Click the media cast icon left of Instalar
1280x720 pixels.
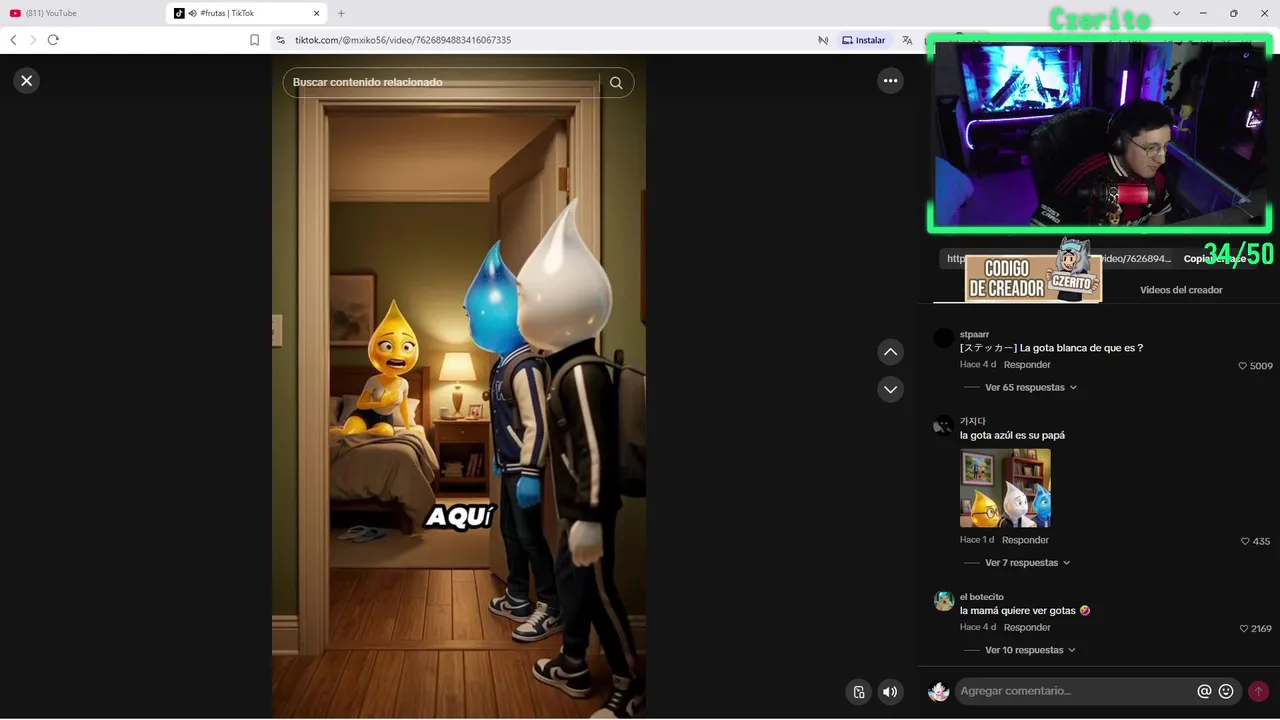(x=823, y=40)
